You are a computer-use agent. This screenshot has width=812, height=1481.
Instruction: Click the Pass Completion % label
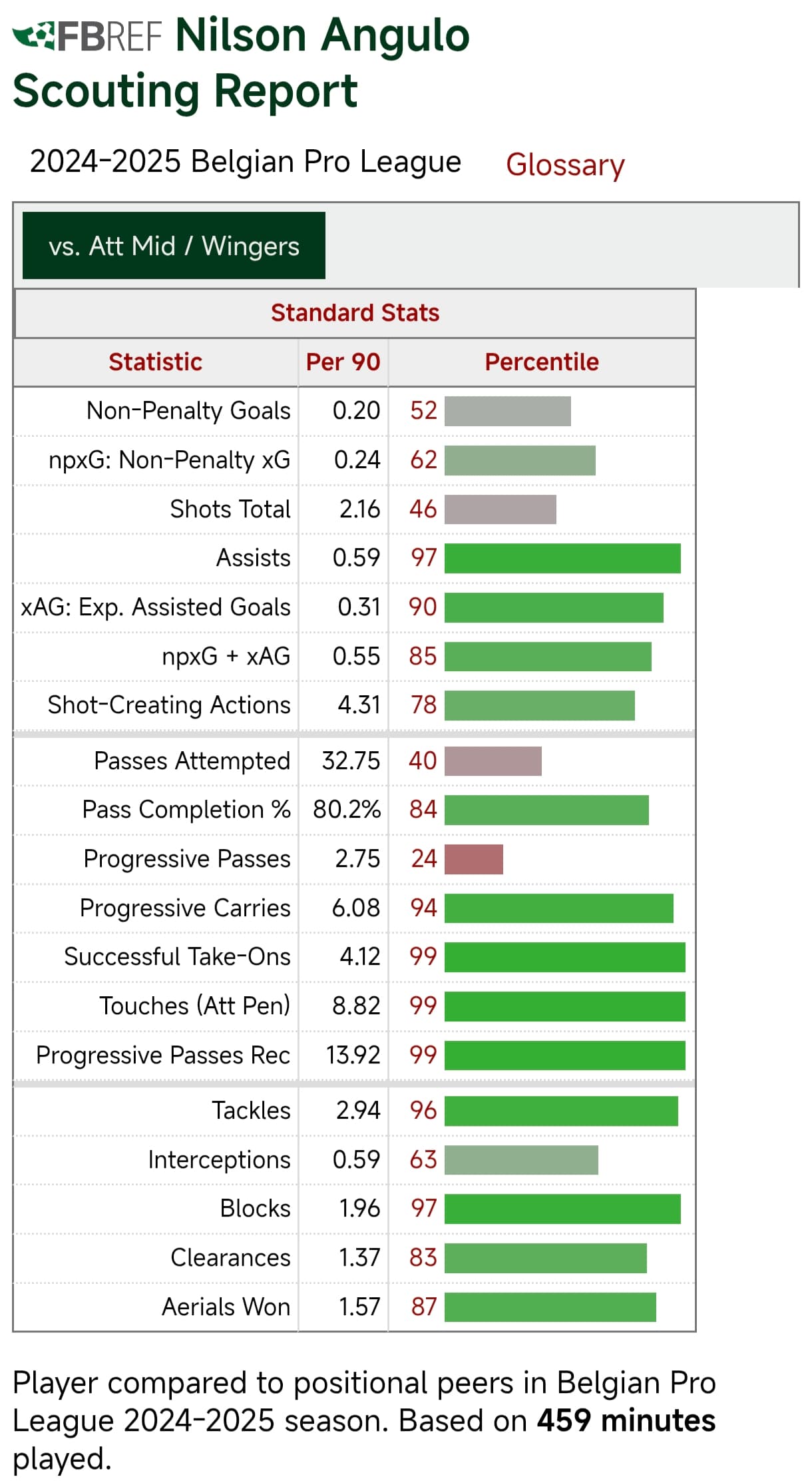pos(186,810)
